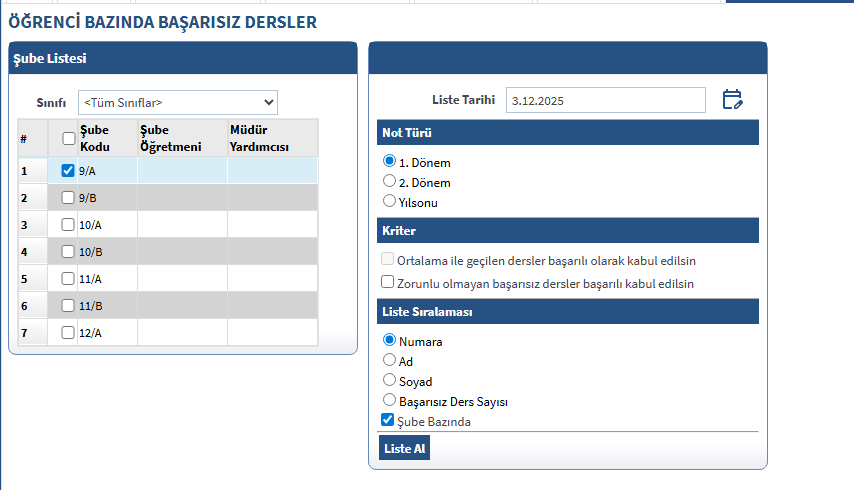Sort the list by Soyad
The width and height of the screenshot is (854, 490).
390,380
